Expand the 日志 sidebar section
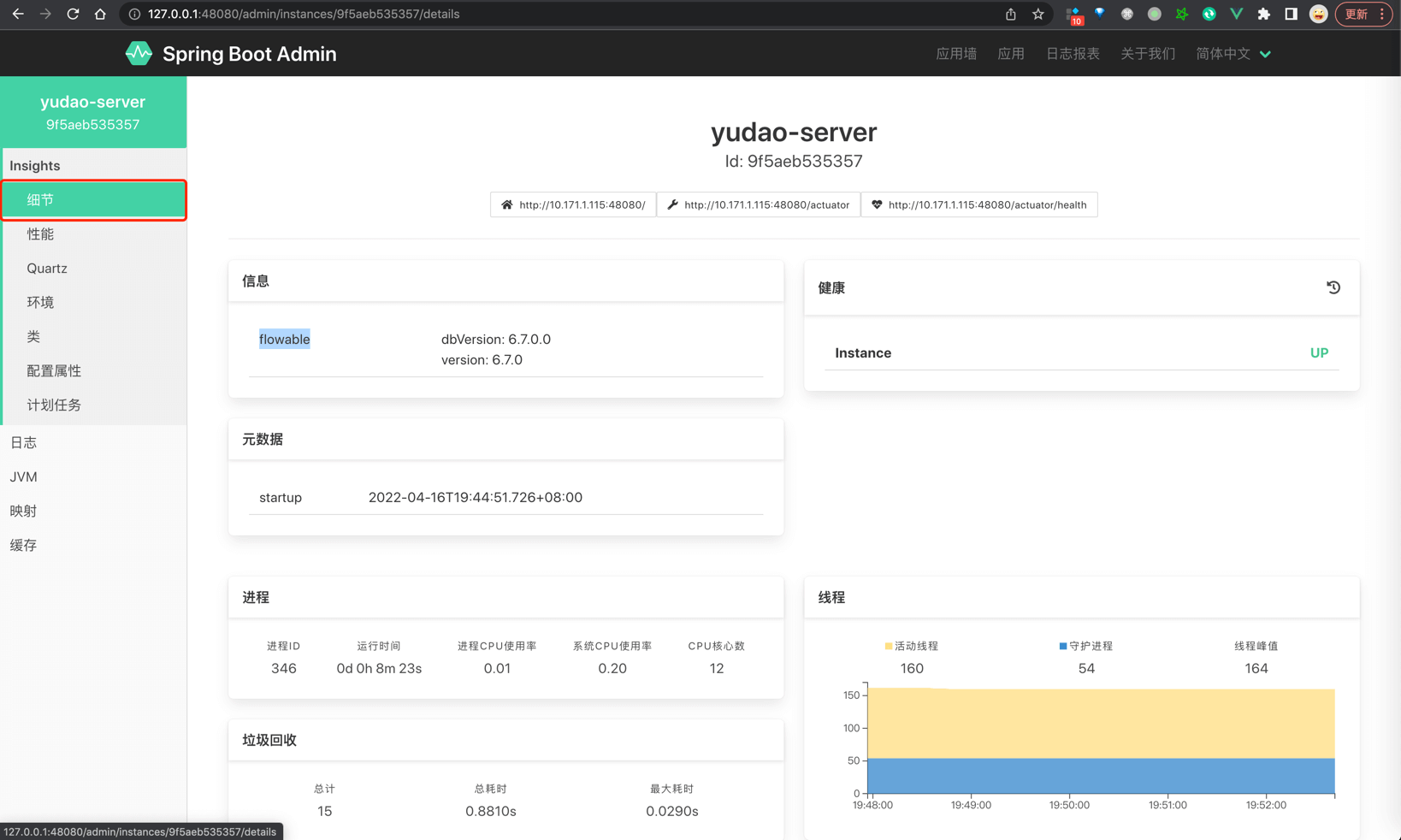 24,442
